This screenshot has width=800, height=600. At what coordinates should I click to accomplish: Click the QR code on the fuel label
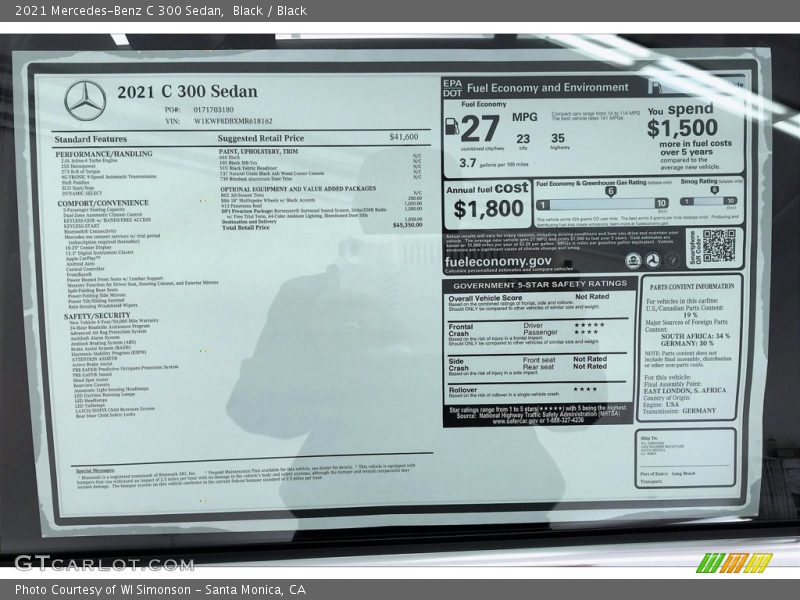pos(718,246)
